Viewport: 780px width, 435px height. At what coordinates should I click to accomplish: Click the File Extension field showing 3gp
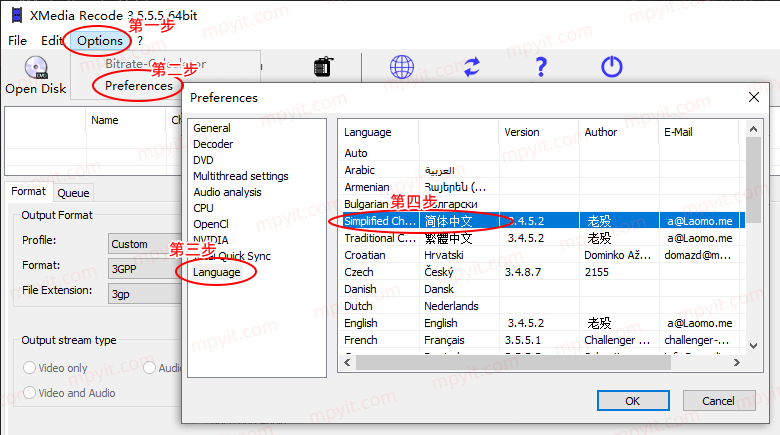(x=145, y=294)
